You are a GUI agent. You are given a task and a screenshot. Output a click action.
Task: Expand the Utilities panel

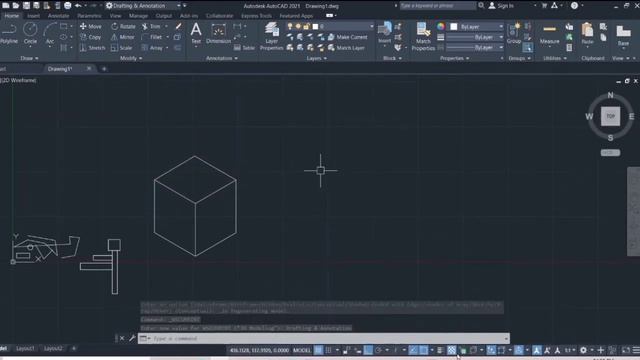tap(555, 58)
